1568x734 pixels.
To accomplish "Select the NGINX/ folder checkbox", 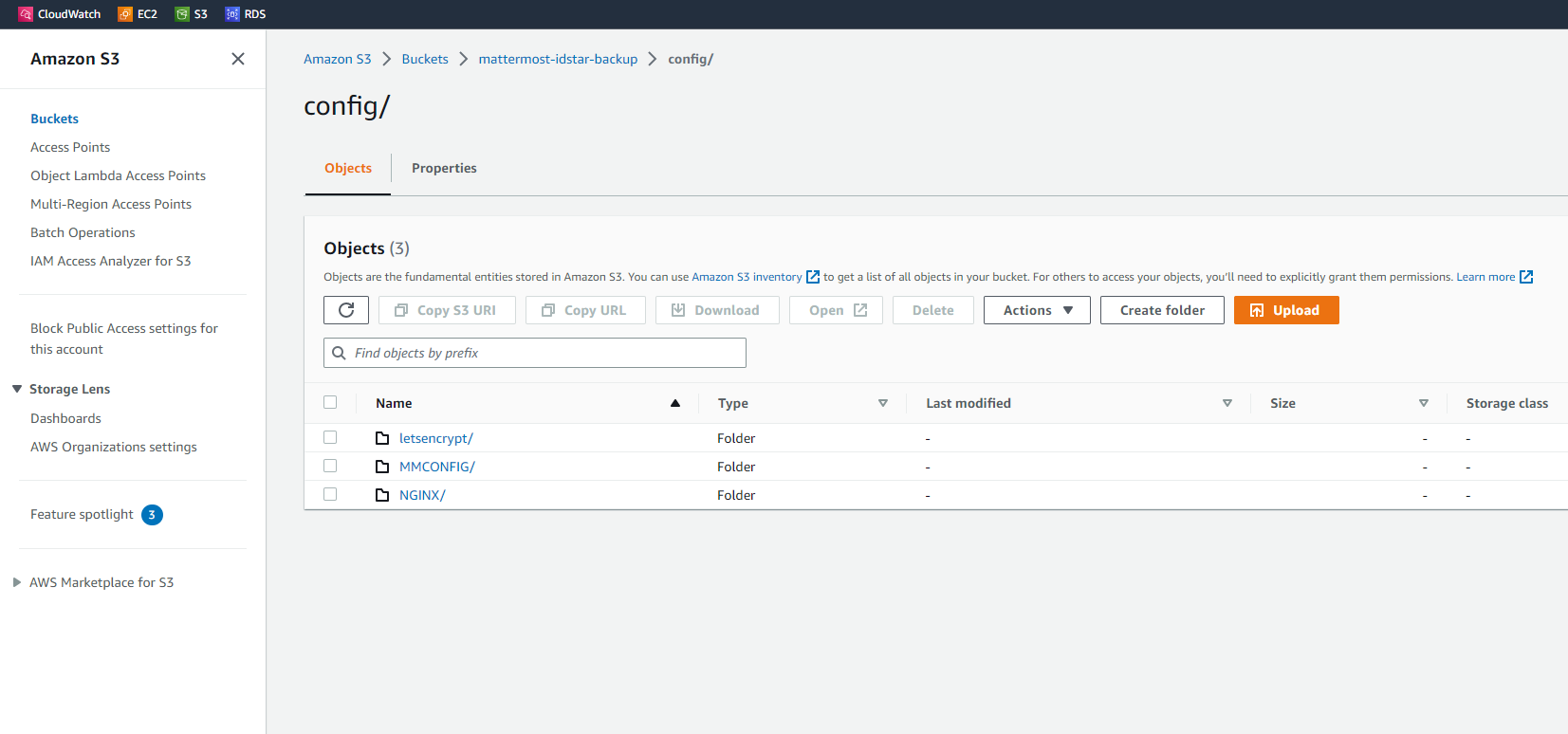I will coord(330,494).
